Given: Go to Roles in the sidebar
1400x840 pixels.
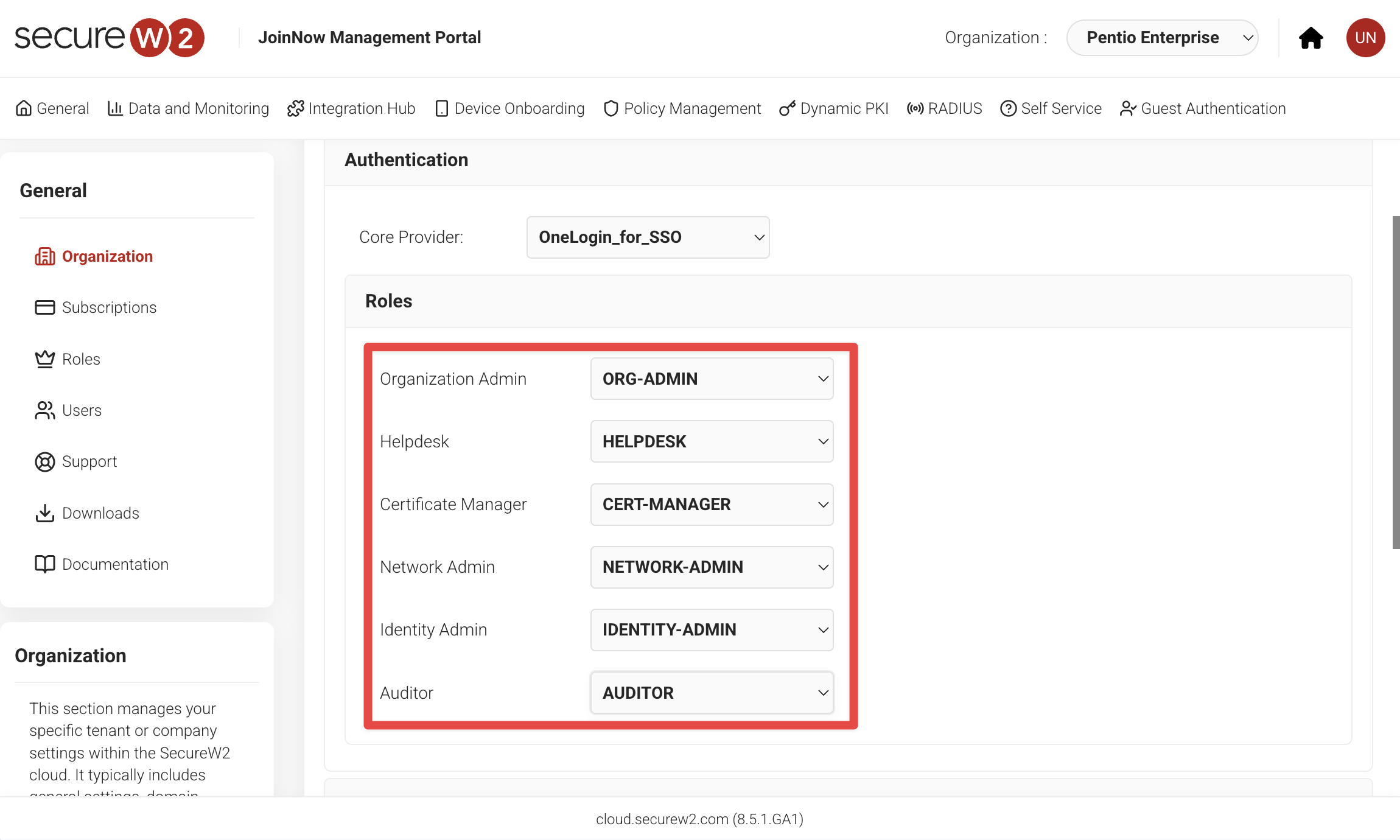Looking at the screenshot, I should [68, 359].
